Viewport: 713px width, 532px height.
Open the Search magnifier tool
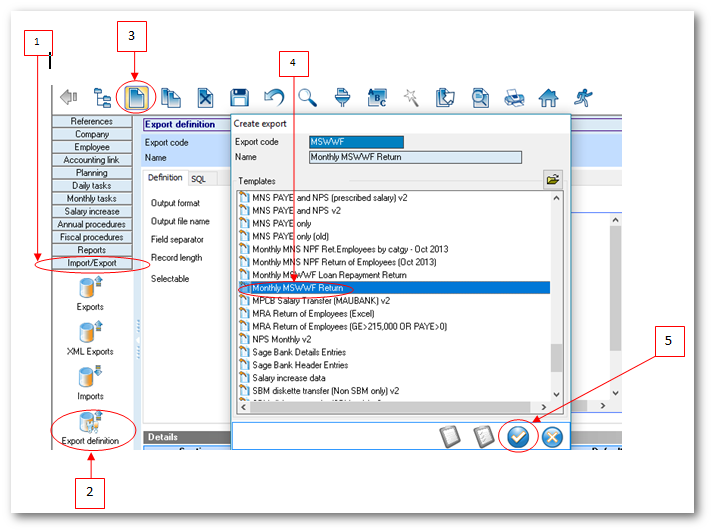(x=308, y=97)
